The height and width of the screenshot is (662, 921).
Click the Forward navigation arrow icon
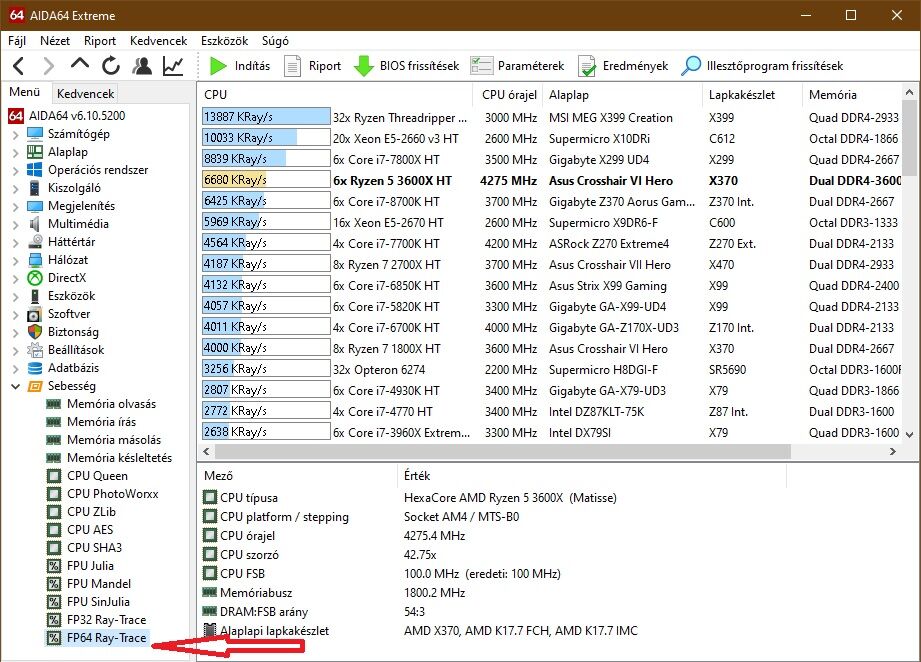pyautogui.click(x=49, y=66)
